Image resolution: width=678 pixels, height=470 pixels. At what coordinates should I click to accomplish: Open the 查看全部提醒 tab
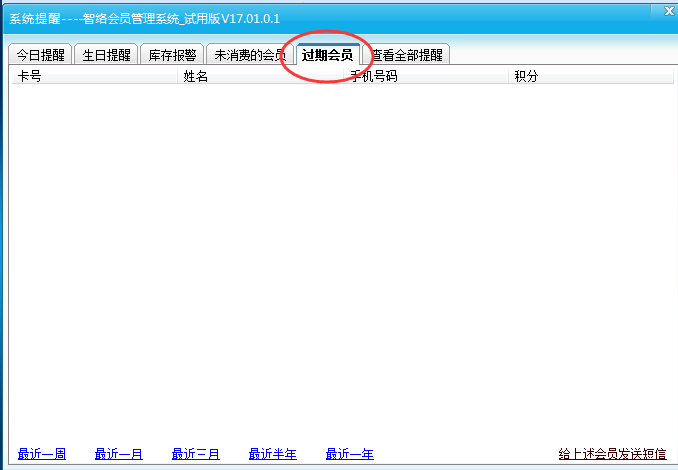[407, 55]
